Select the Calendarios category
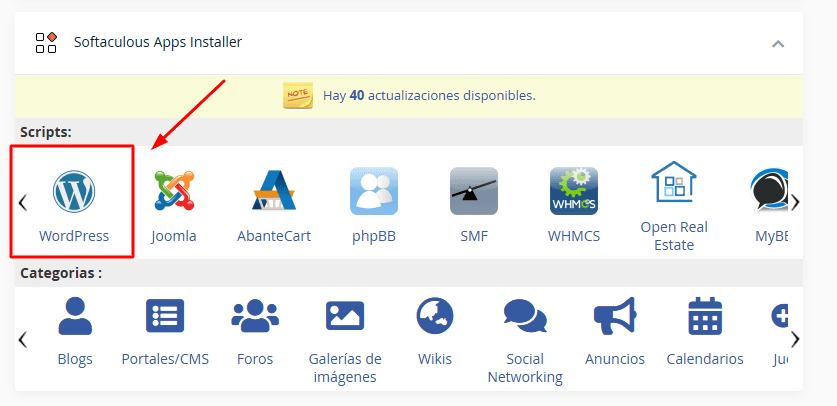 (705, 330)
